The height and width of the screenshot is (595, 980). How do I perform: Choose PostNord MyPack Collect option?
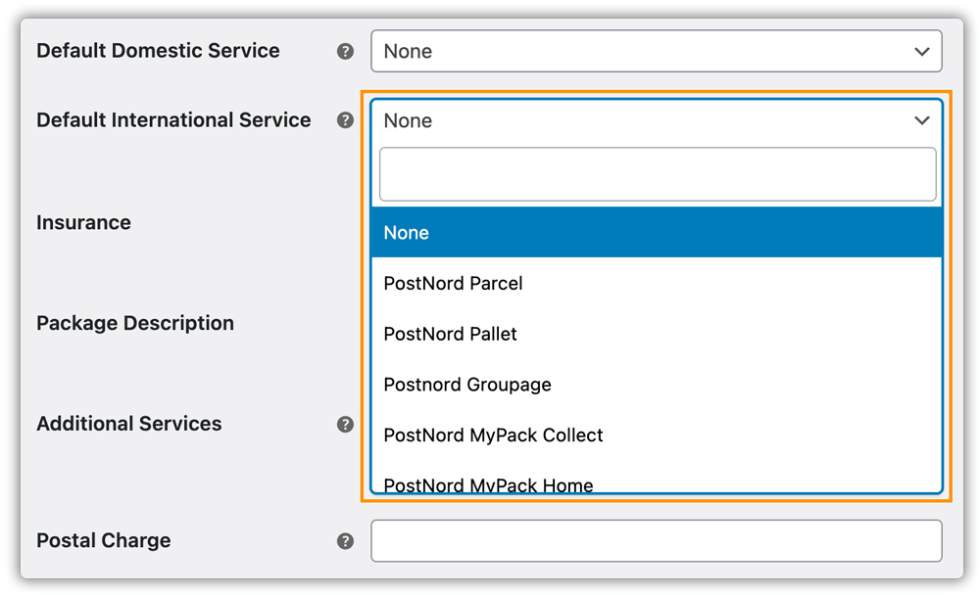pos(656,435)
